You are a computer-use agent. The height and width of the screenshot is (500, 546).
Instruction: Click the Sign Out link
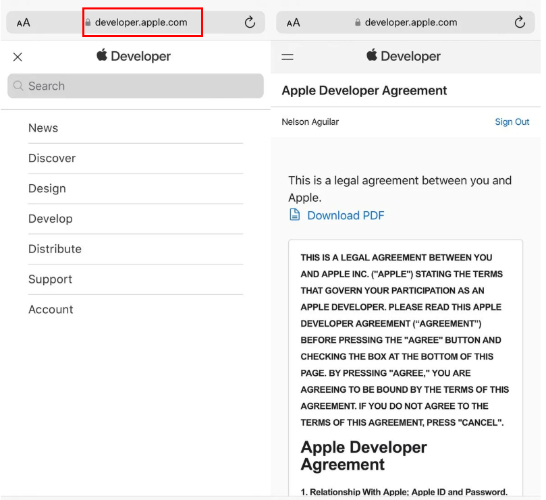(512, 122)
